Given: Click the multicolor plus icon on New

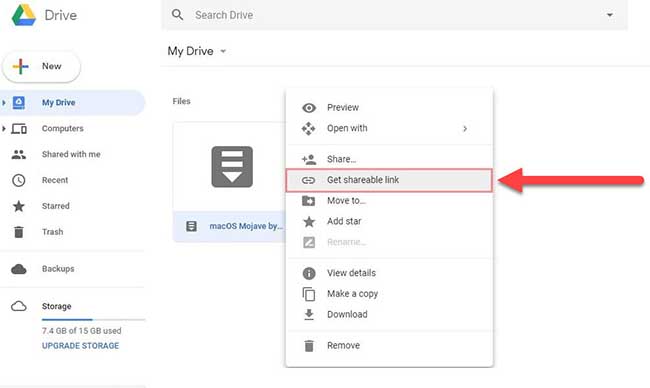Looking at the screenshot, I should [x=20, y=66].
